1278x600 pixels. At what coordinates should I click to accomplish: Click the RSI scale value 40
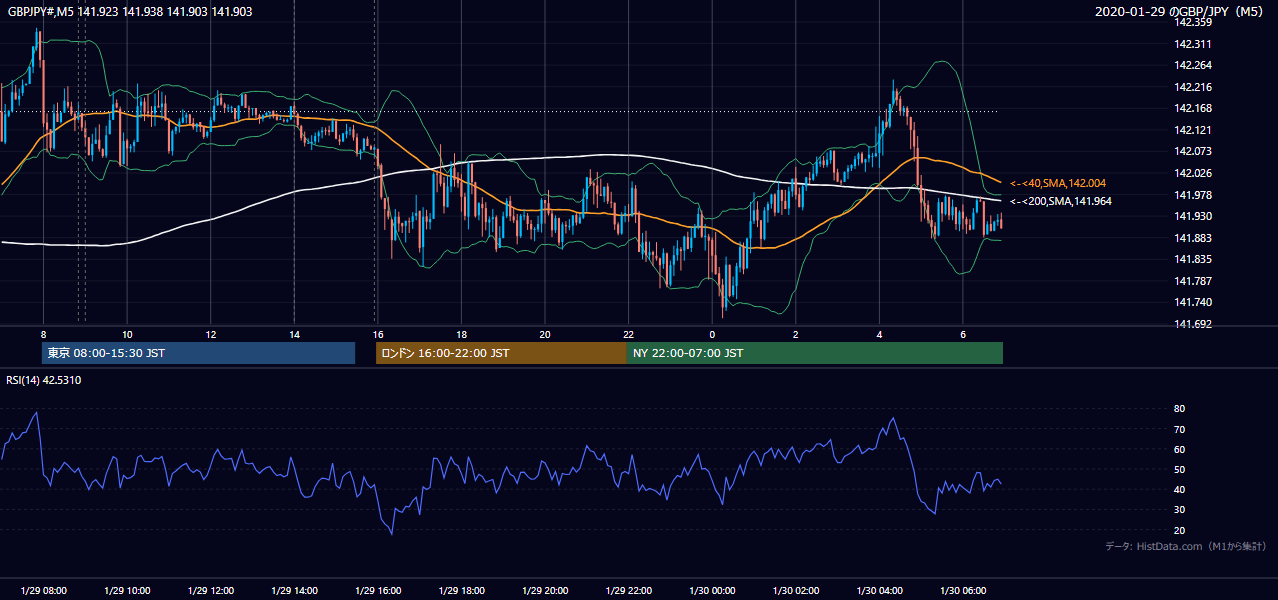(1180, 489)
